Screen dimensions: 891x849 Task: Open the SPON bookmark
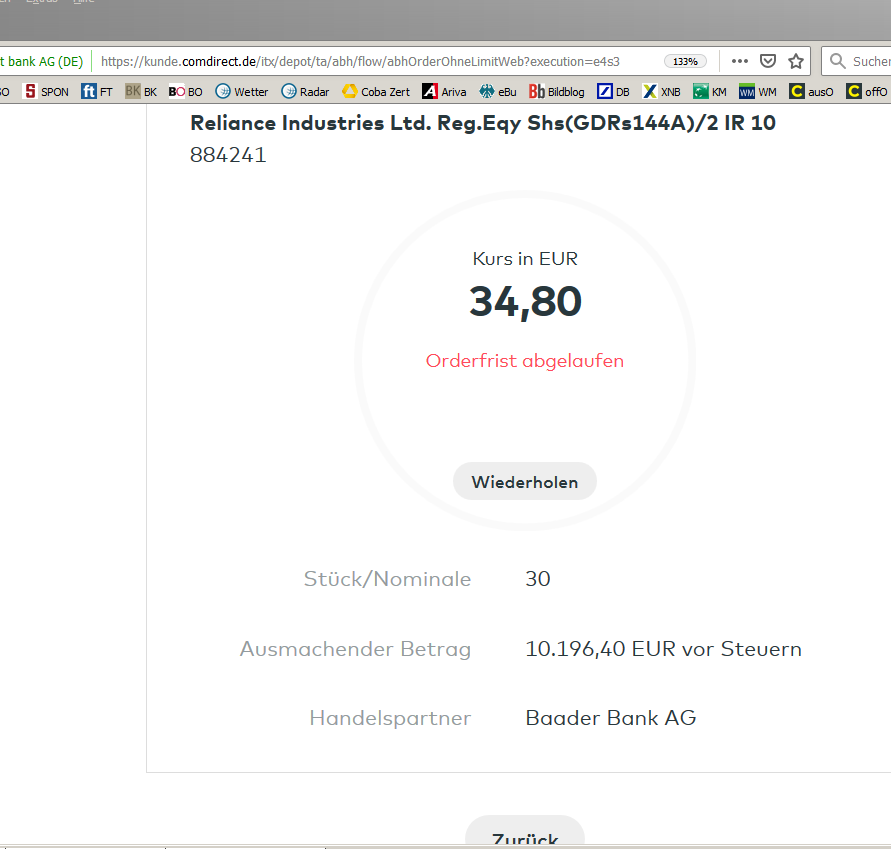46,91
